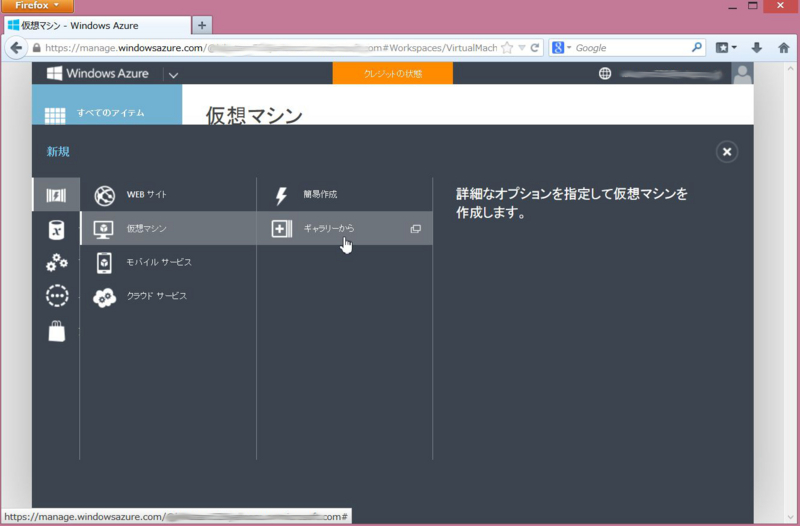Click the クレジットの状態 orange button
800x526 pixels.
[392, 73]
